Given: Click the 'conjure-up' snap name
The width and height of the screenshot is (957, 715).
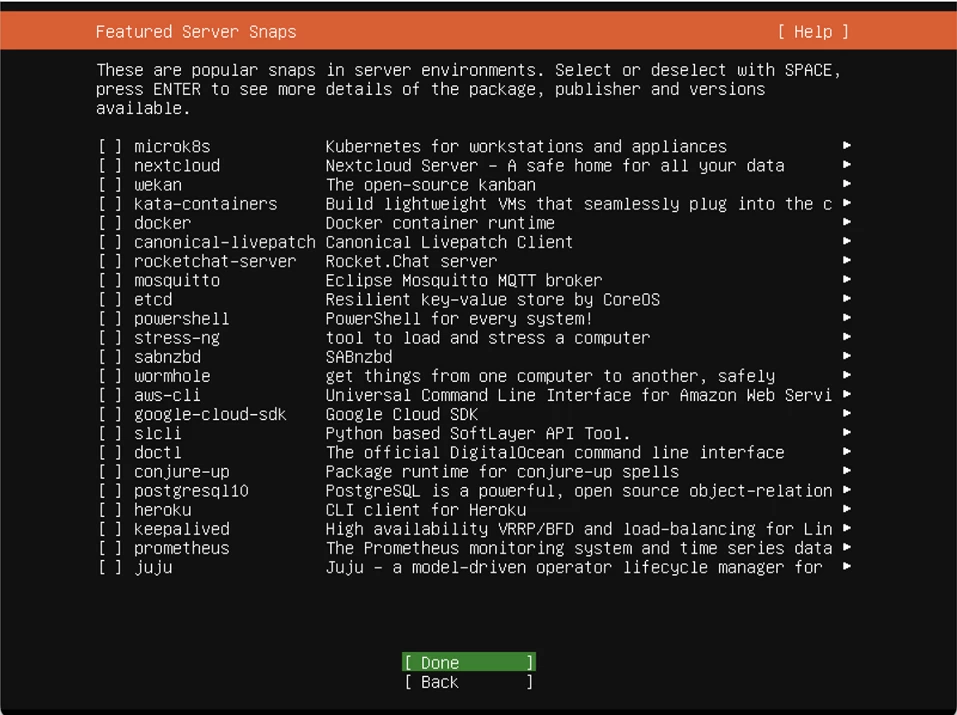Looking at the screenshot, I should pos(182,472).
